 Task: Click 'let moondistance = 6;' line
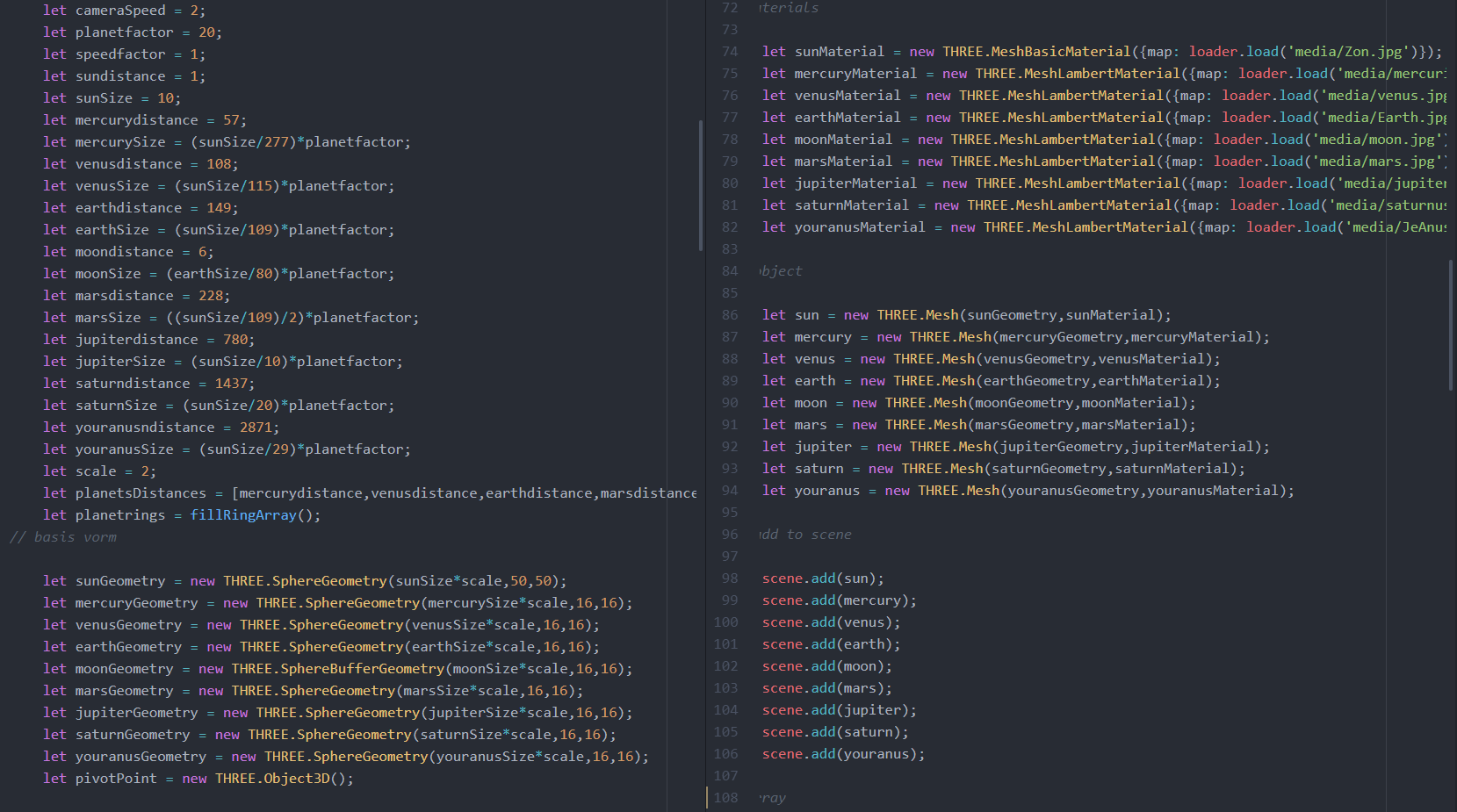(128, 252)
